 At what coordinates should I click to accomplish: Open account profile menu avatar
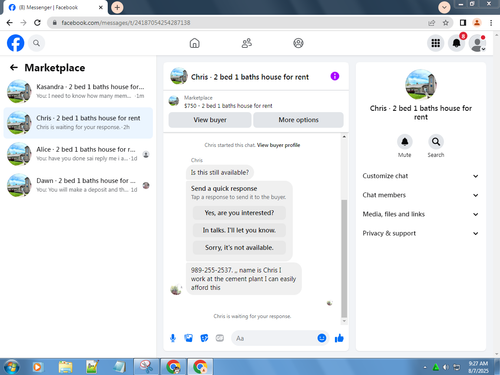click(477, 43)
